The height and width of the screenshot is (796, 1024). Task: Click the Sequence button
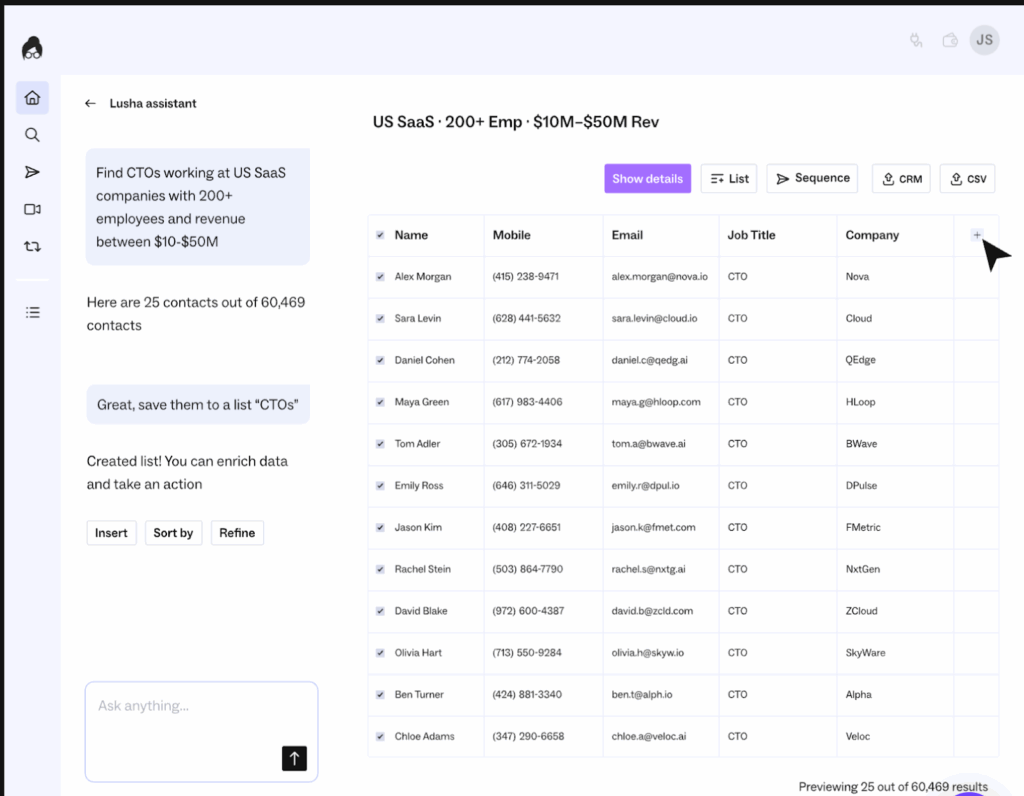(812, 179)
